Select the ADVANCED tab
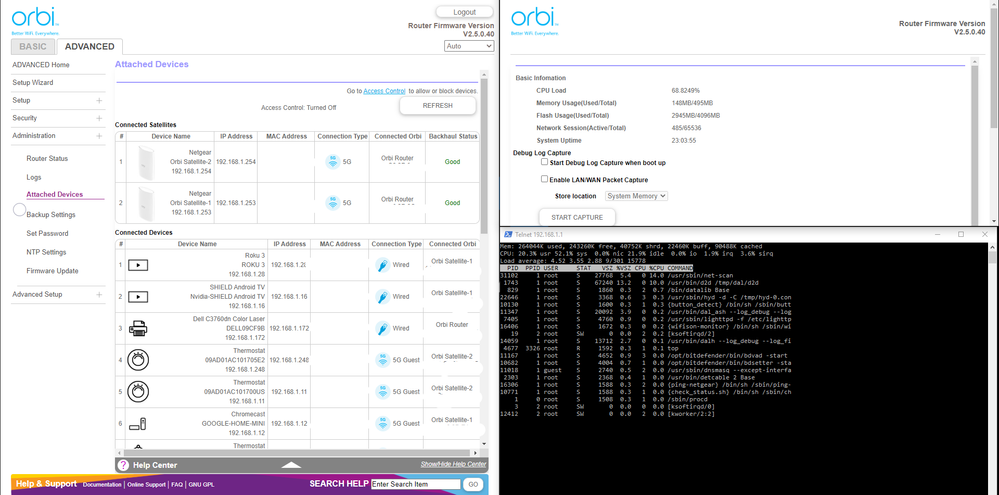 pyautogui.click(x=89, y=47)
